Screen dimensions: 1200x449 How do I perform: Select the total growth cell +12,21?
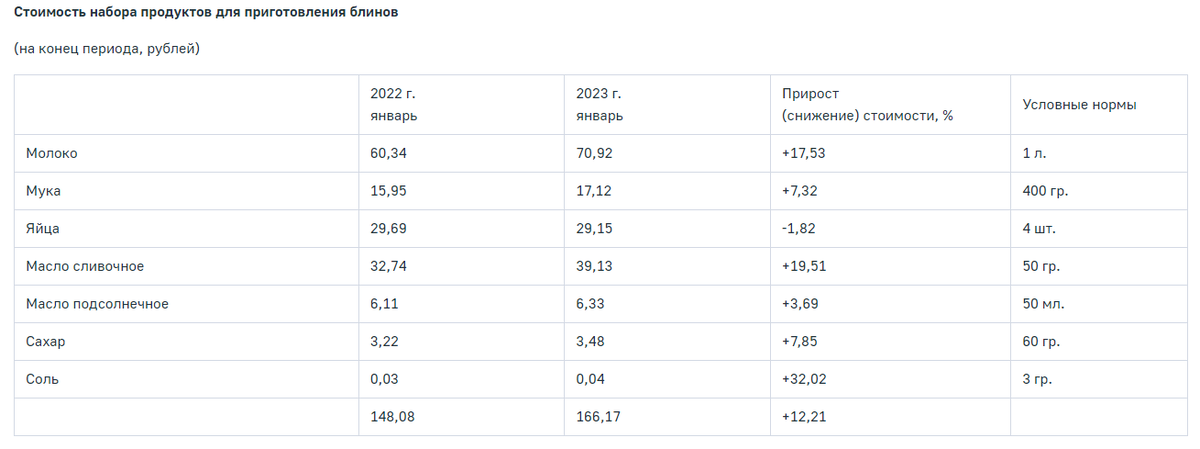[804, 417]
